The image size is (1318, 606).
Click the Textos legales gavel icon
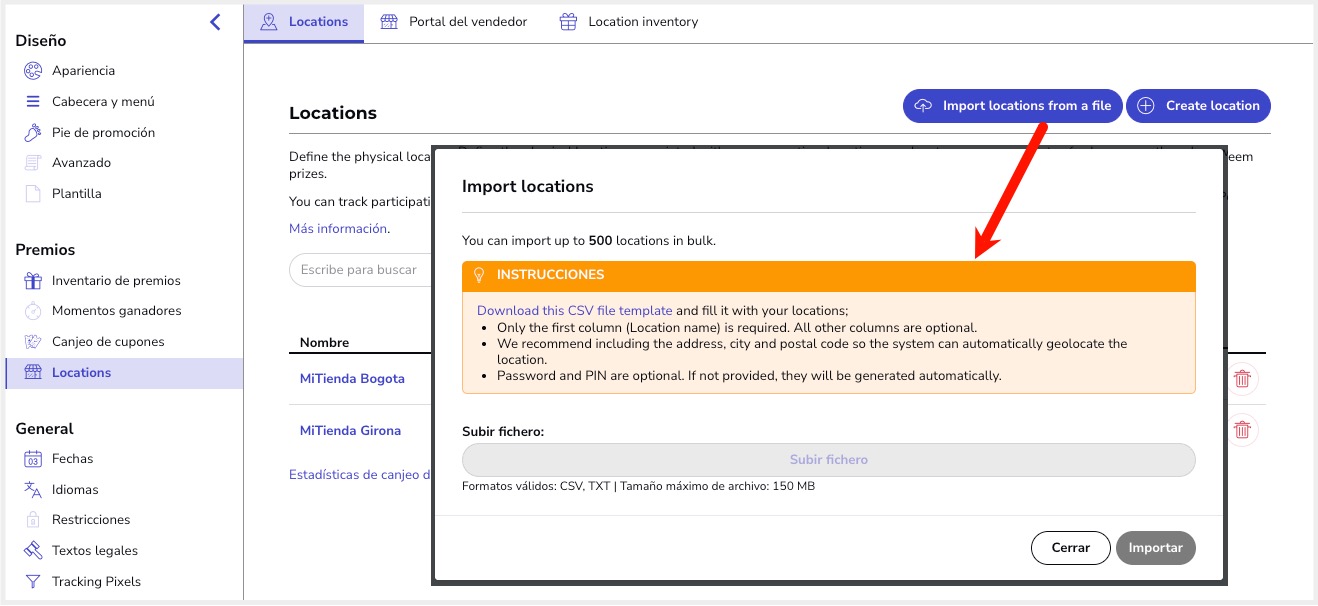(x=33, y=551)
